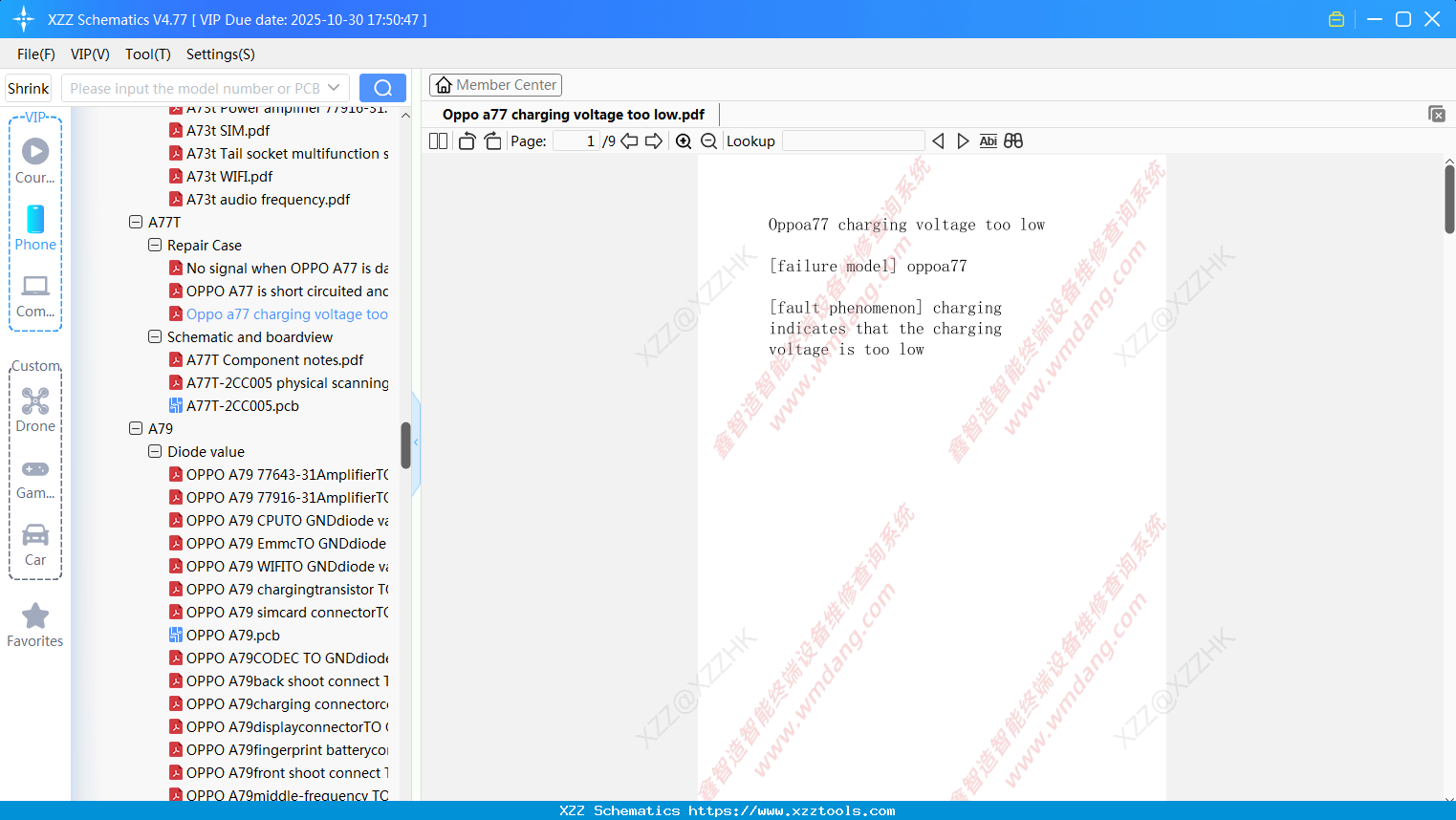The width and height of the screenshot is (1456, 820).
Task: Open the Courses section in the VIP sidebar
Action: pos(35,161)
